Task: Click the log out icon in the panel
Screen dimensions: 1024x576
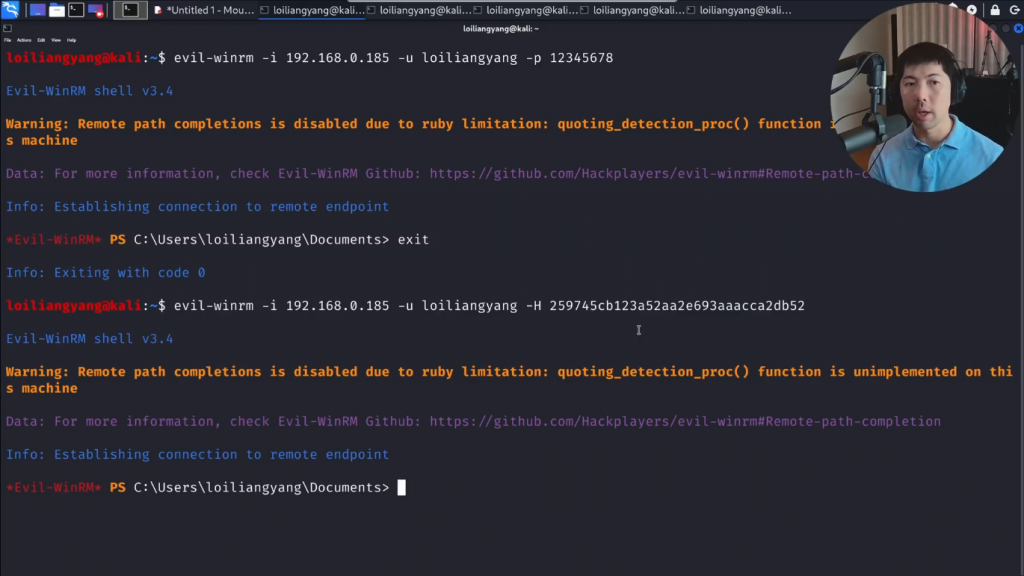Action: (x=1014, y=10)
